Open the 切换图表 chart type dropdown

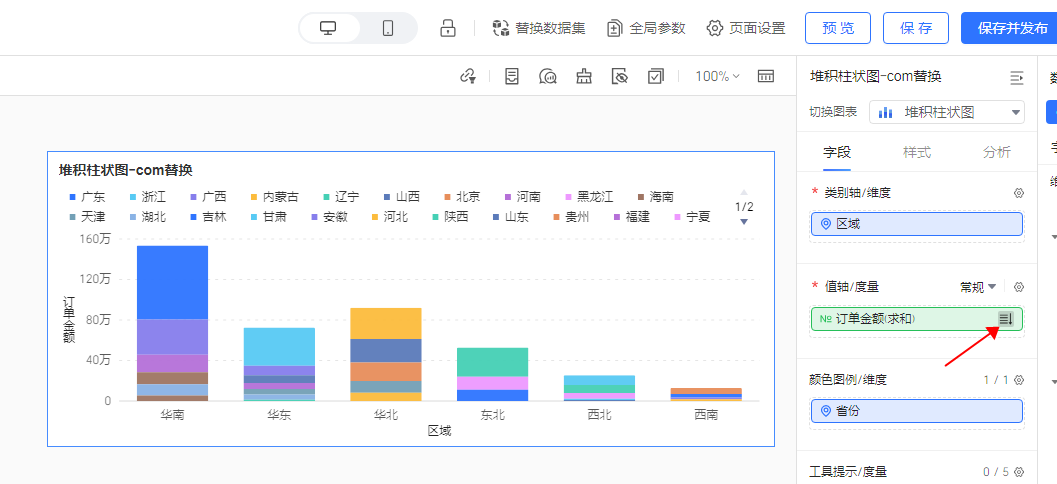[947, 112]
